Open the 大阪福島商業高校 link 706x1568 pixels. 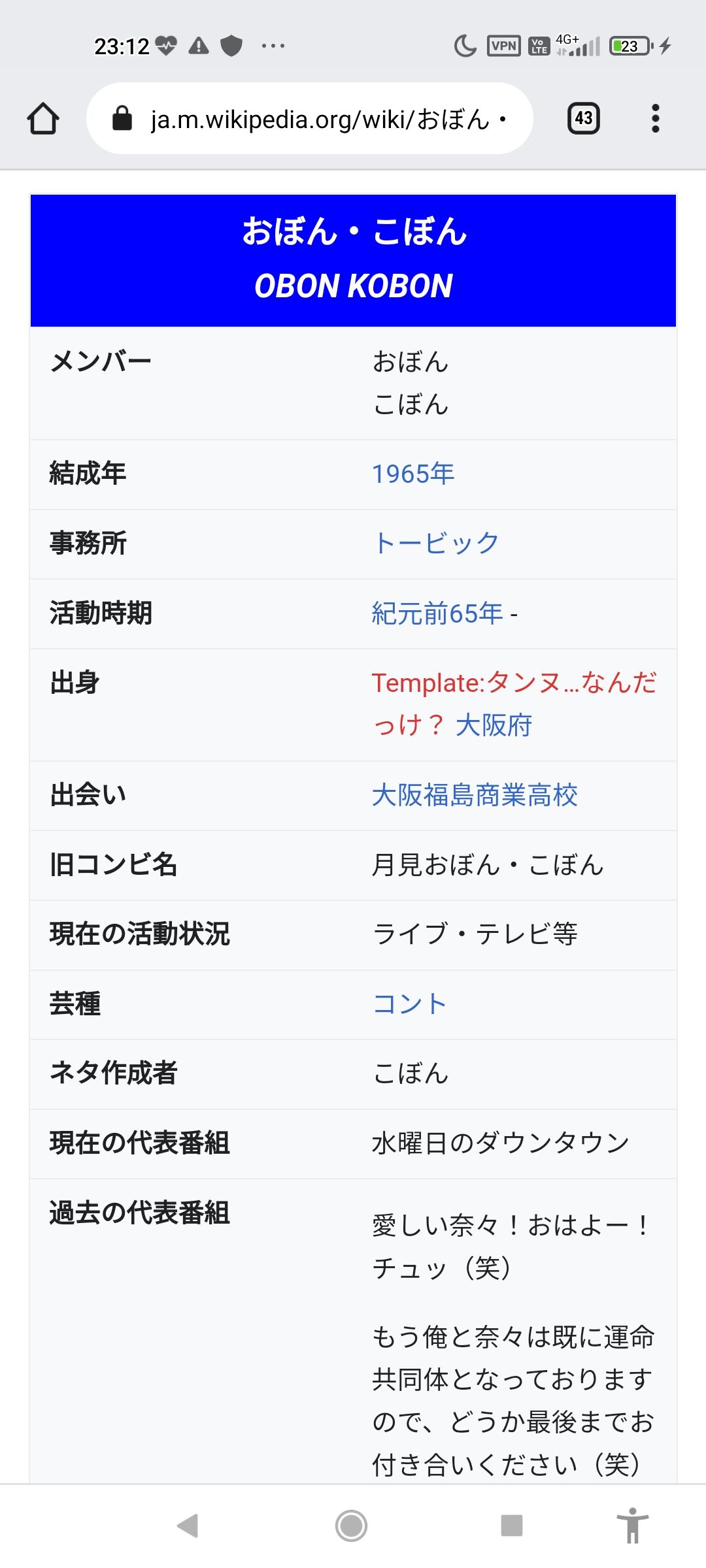(x=475, y=796)
